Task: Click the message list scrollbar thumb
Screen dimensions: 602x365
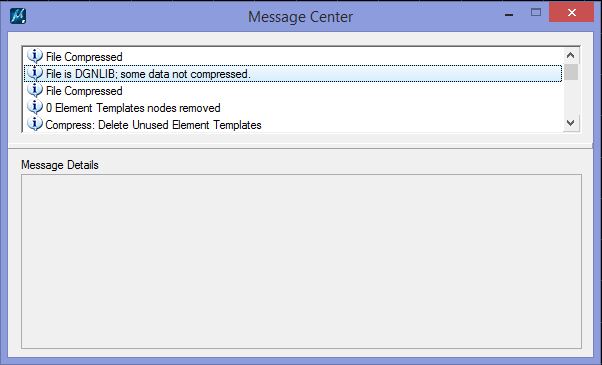Action: (571, 72)
